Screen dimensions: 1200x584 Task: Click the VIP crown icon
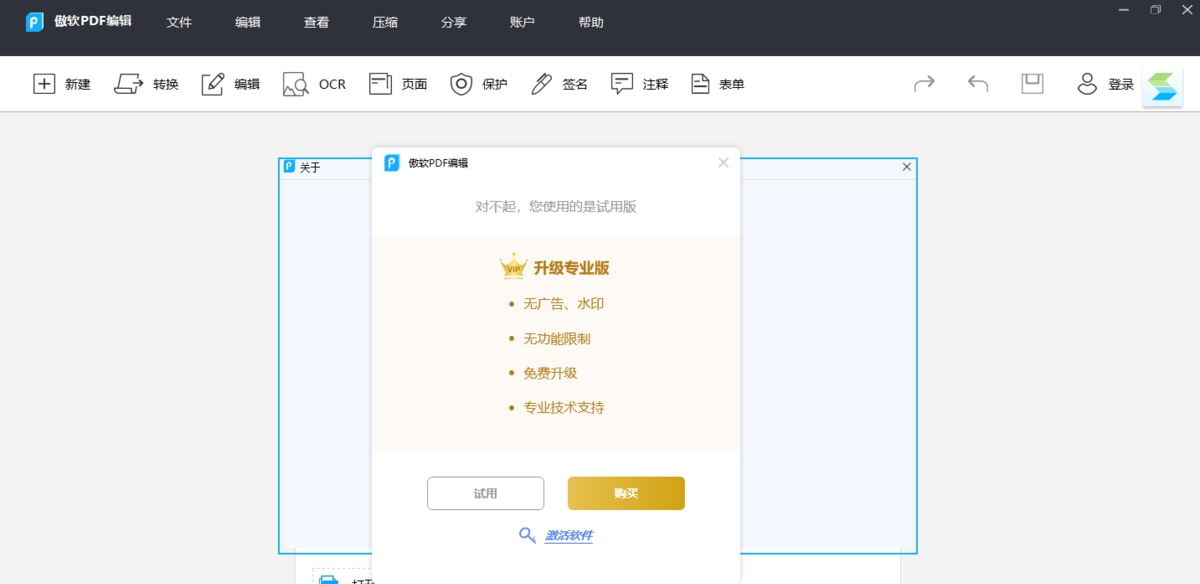pyautogui.click(x=514, y=266)
